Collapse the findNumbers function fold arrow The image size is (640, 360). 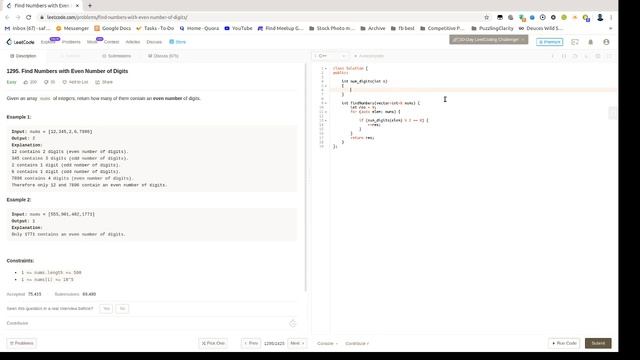tap(326, 103)
